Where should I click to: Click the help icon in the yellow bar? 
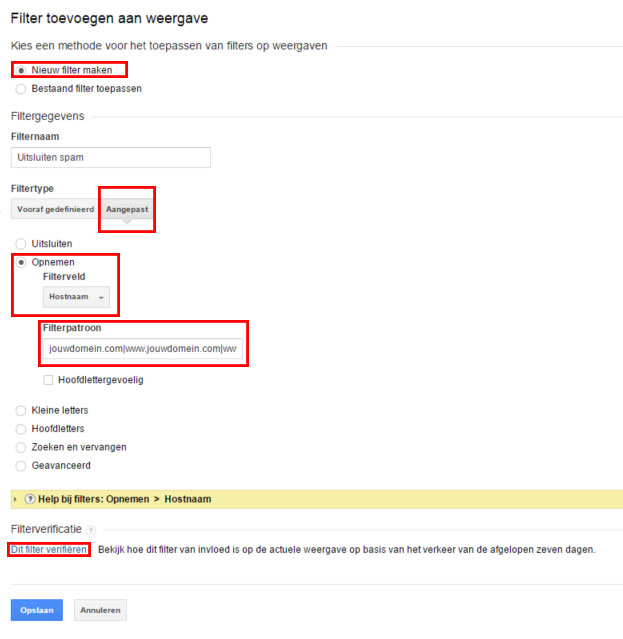tap(30, 499)
